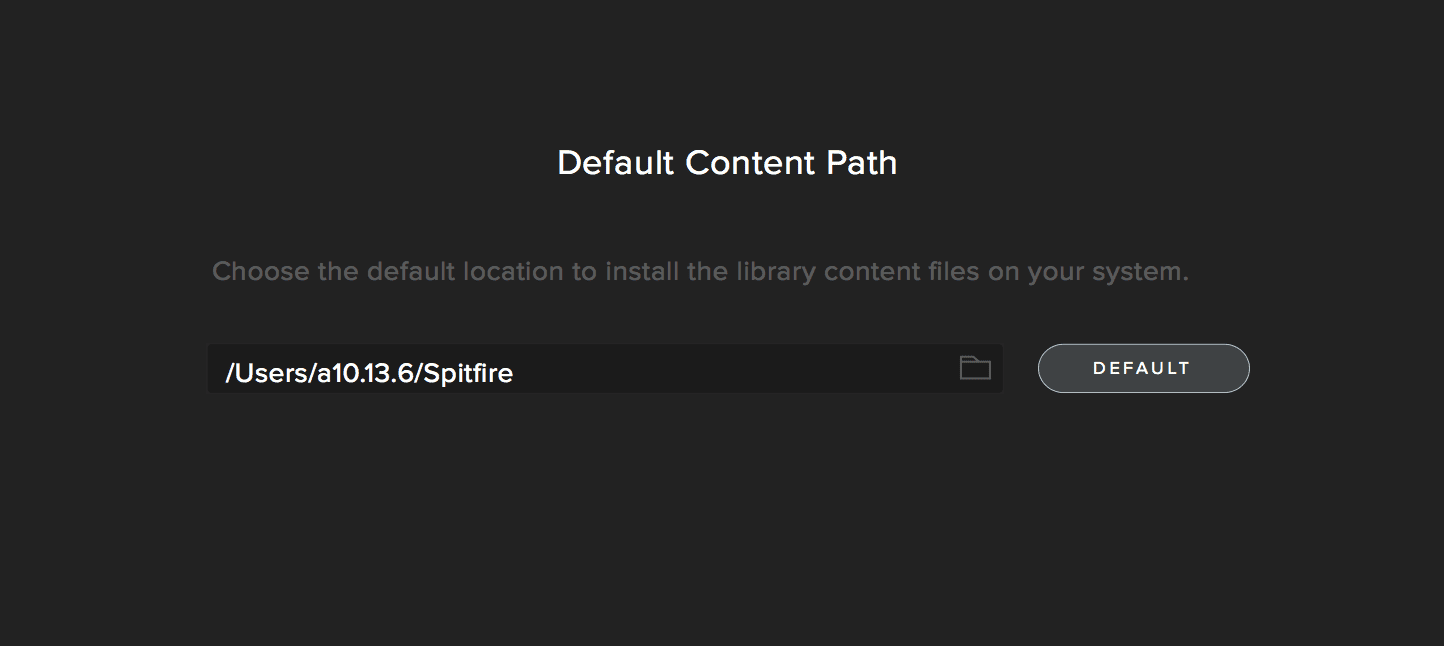Open the folder browser icon
Viewport: 1444px width, 646px height.
(975, 368)
